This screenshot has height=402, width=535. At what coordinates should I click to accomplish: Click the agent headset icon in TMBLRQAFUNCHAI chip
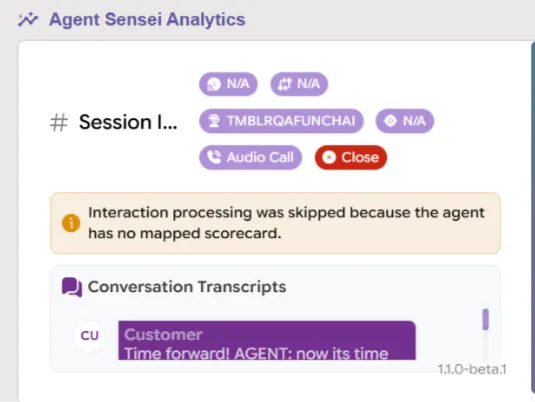[x=214, y=121]
